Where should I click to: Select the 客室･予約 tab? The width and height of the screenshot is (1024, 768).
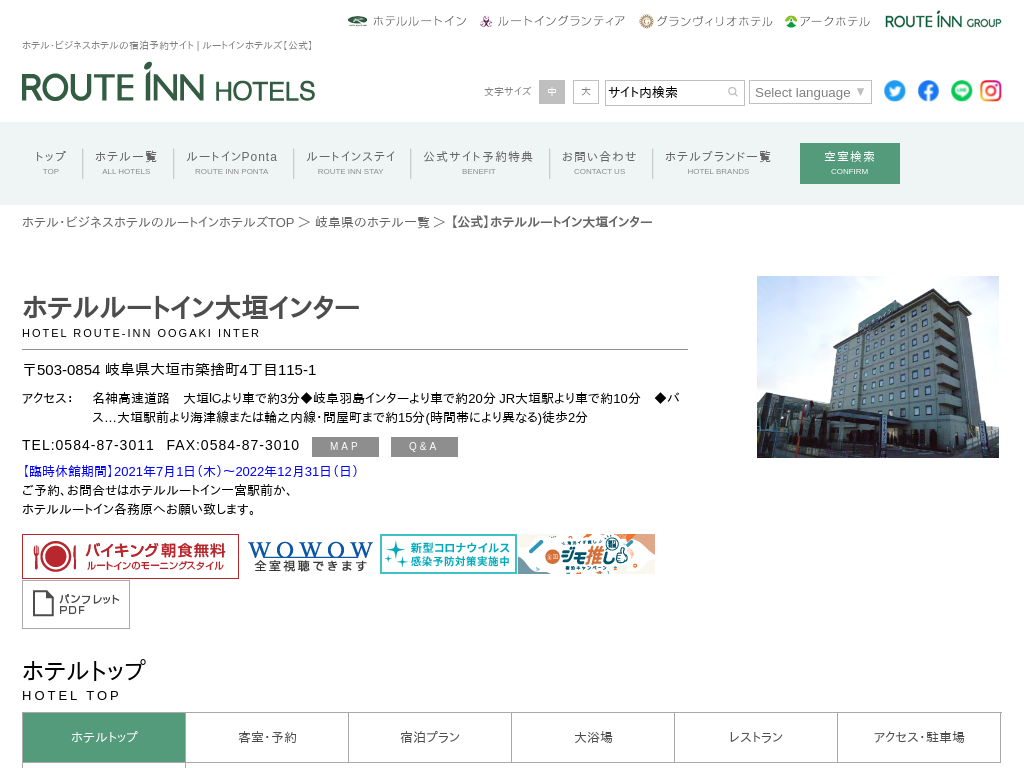[x=267, y=737]
